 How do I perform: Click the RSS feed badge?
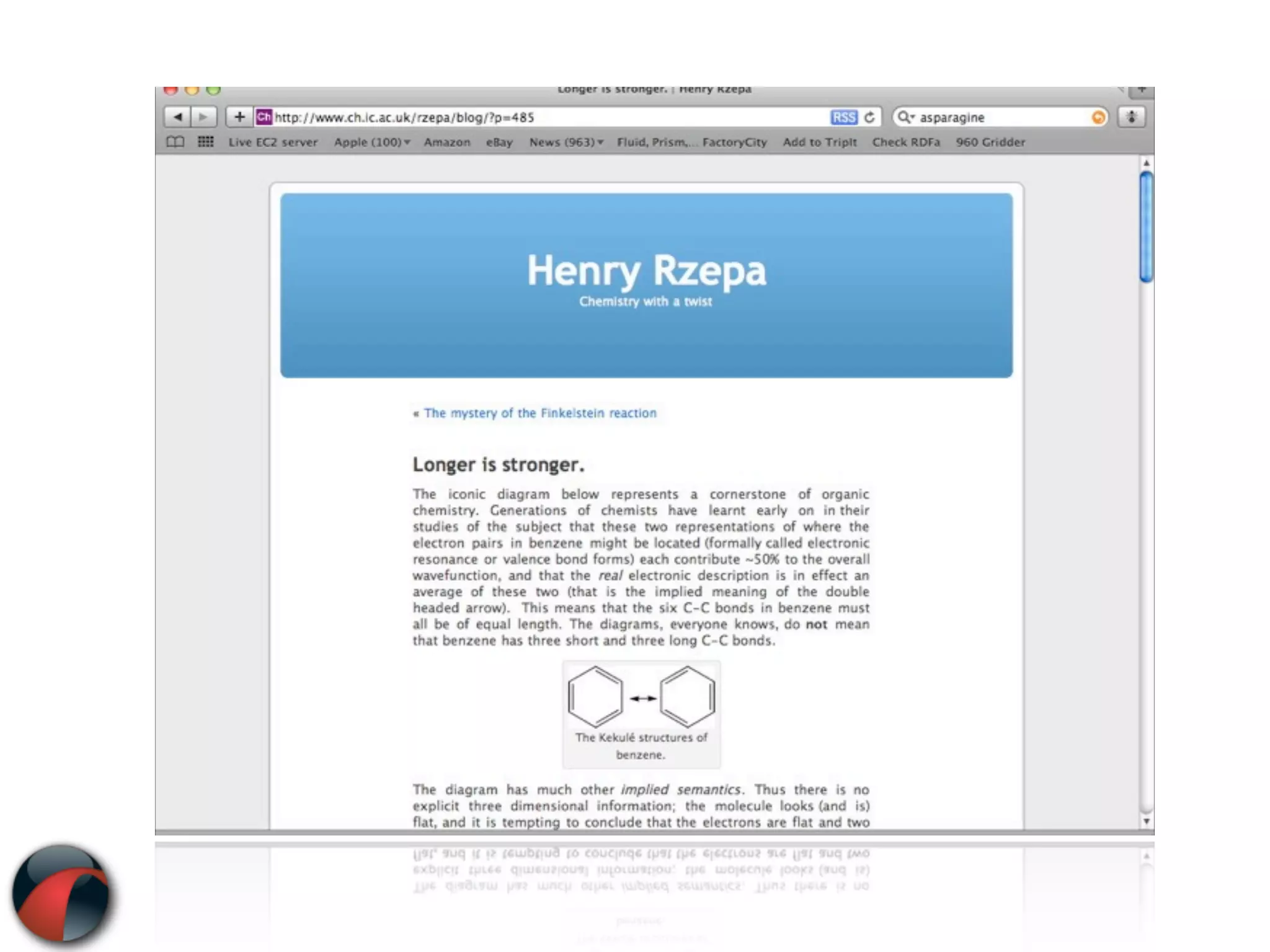[x=843, y=118]
